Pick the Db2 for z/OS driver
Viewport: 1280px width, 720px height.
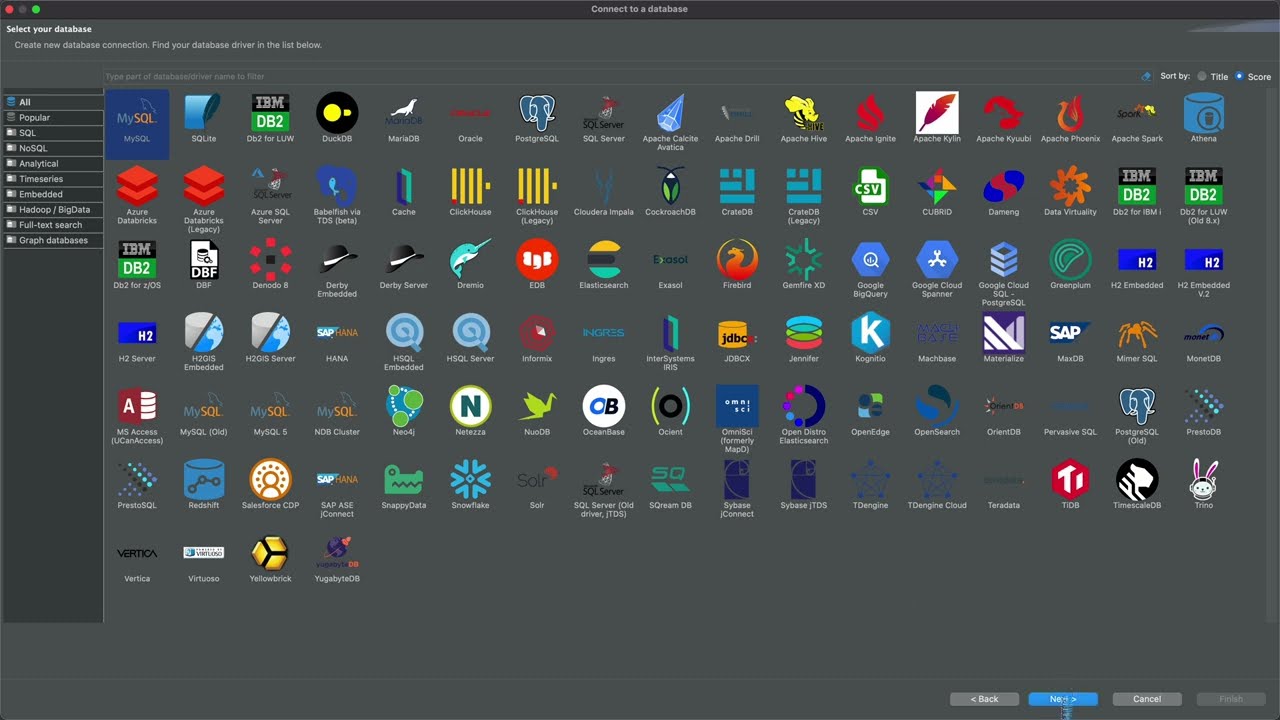pos(137,265)
